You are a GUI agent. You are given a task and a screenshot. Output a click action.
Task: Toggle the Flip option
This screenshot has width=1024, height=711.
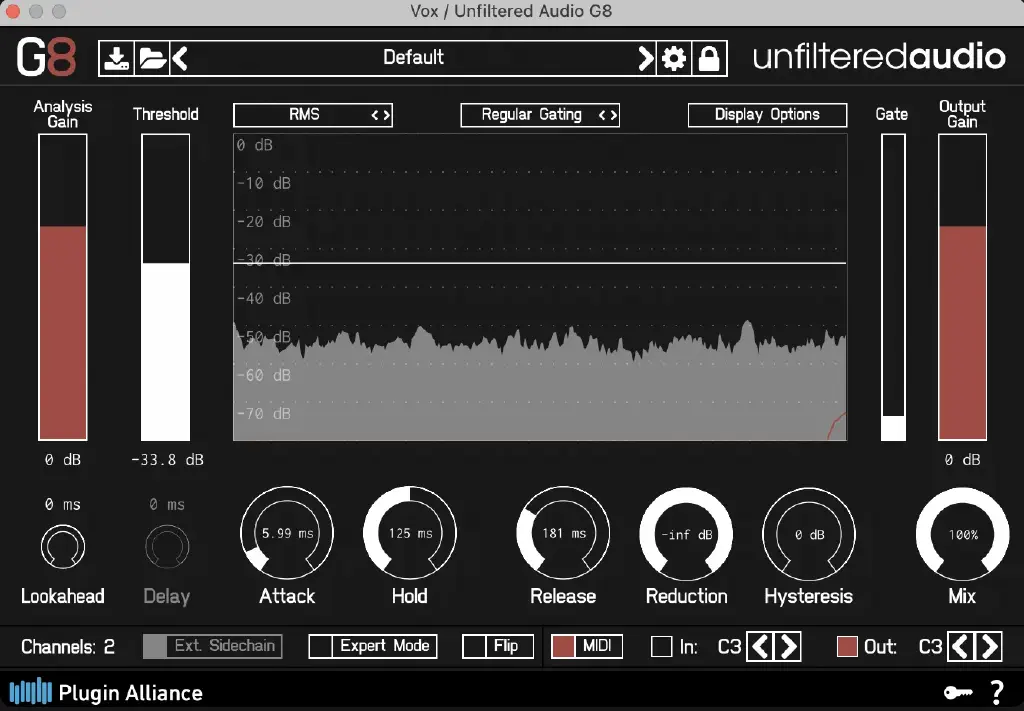tap(497, 646)
